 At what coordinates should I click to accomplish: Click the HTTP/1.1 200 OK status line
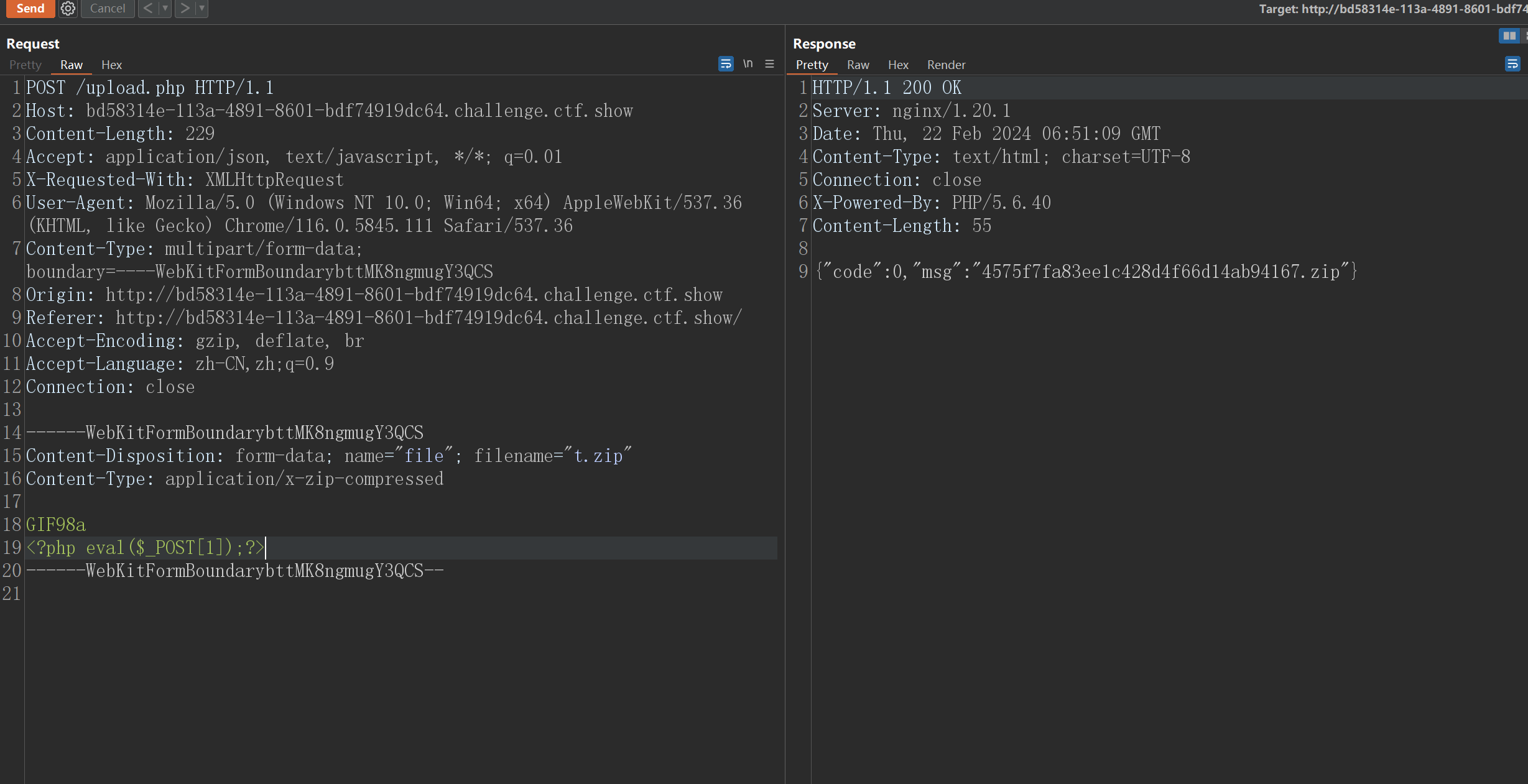[x=887, y=88]
